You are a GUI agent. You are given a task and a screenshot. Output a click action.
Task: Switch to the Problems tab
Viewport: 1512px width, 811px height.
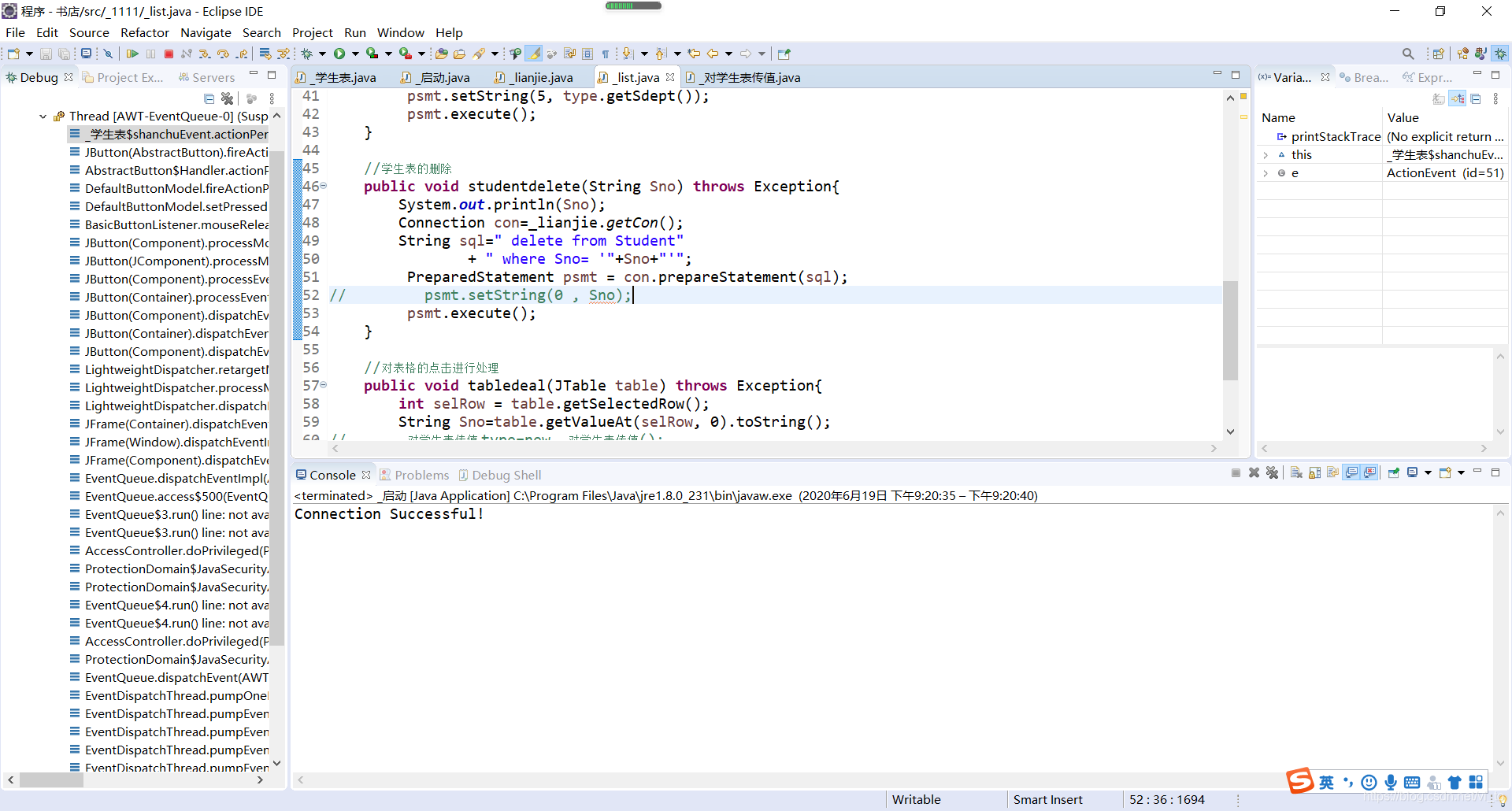[414, 475]
